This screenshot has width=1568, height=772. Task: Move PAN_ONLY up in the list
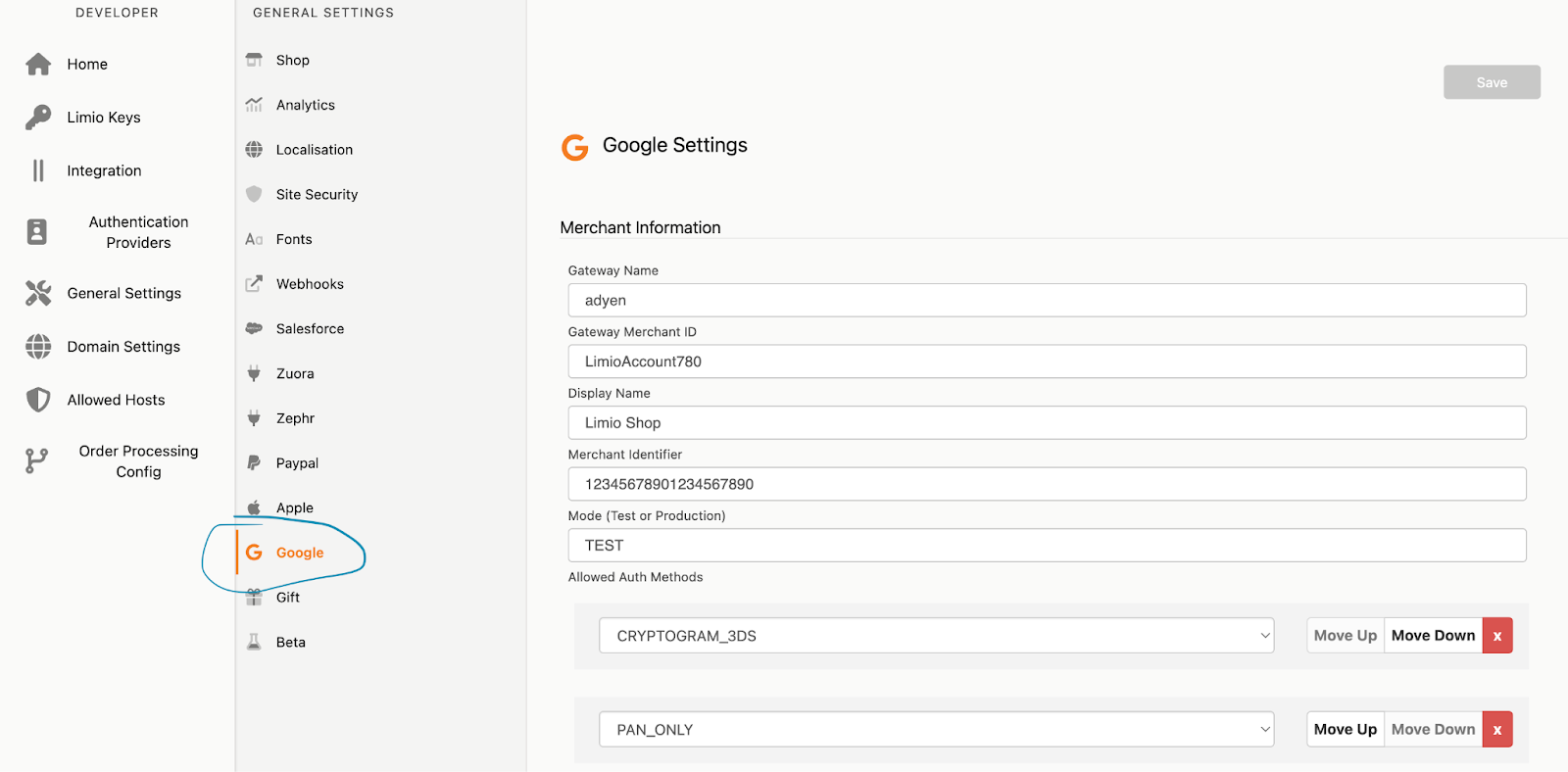pyautogui.click(x=1345, y=730)
